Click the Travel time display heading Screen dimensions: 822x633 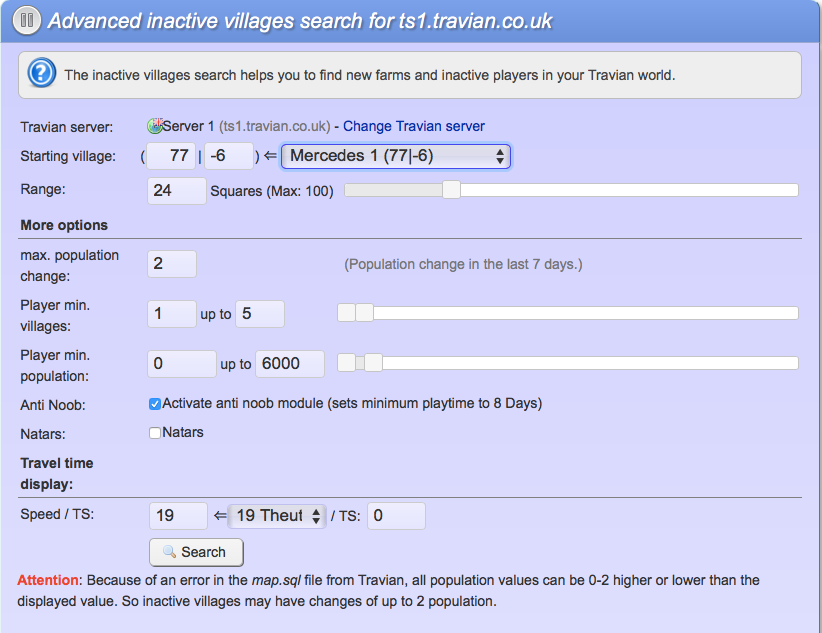tap(57, 474)
